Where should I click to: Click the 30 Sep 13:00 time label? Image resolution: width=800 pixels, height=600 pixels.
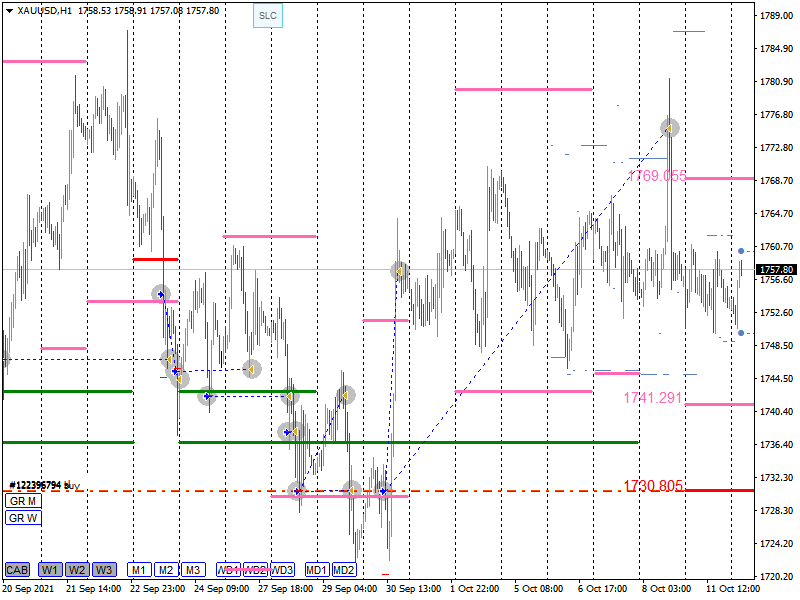pos(413,589)
